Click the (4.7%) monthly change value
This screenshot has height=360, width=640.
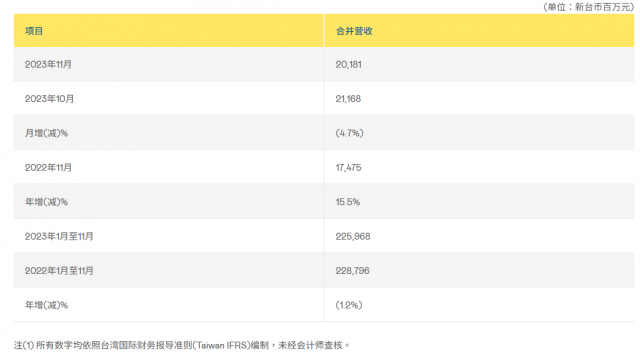pos(349,133)
